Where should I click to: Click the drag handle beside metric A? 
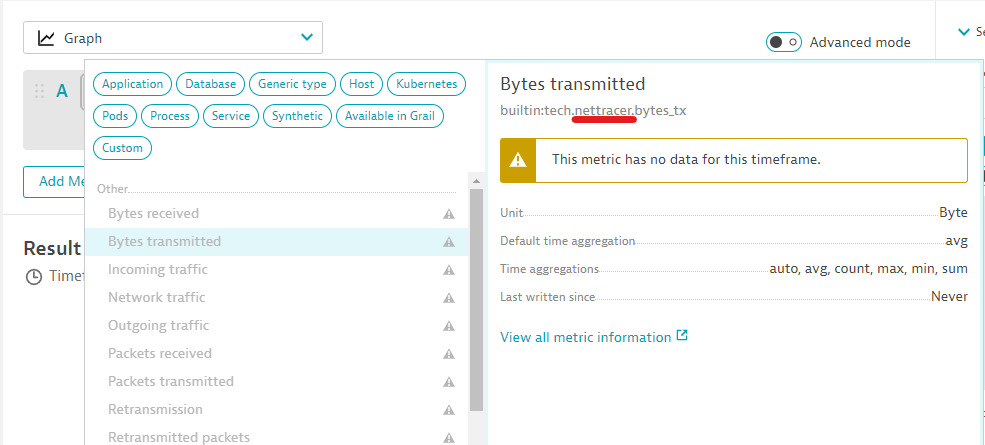(40, 91)
